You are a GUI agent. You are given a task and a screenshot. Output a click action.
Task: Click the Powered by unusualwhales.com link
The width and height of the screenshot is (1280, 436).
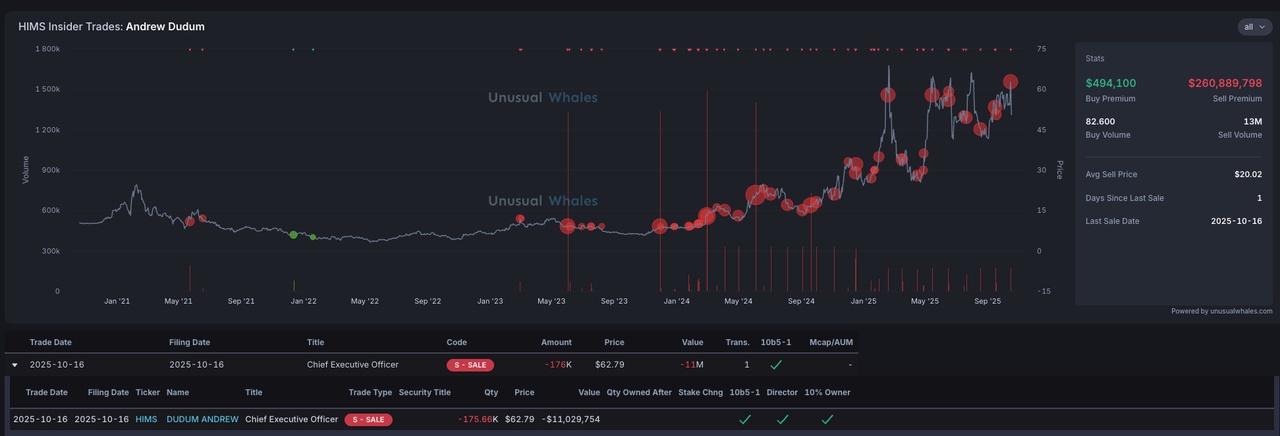click(1221, 311)
